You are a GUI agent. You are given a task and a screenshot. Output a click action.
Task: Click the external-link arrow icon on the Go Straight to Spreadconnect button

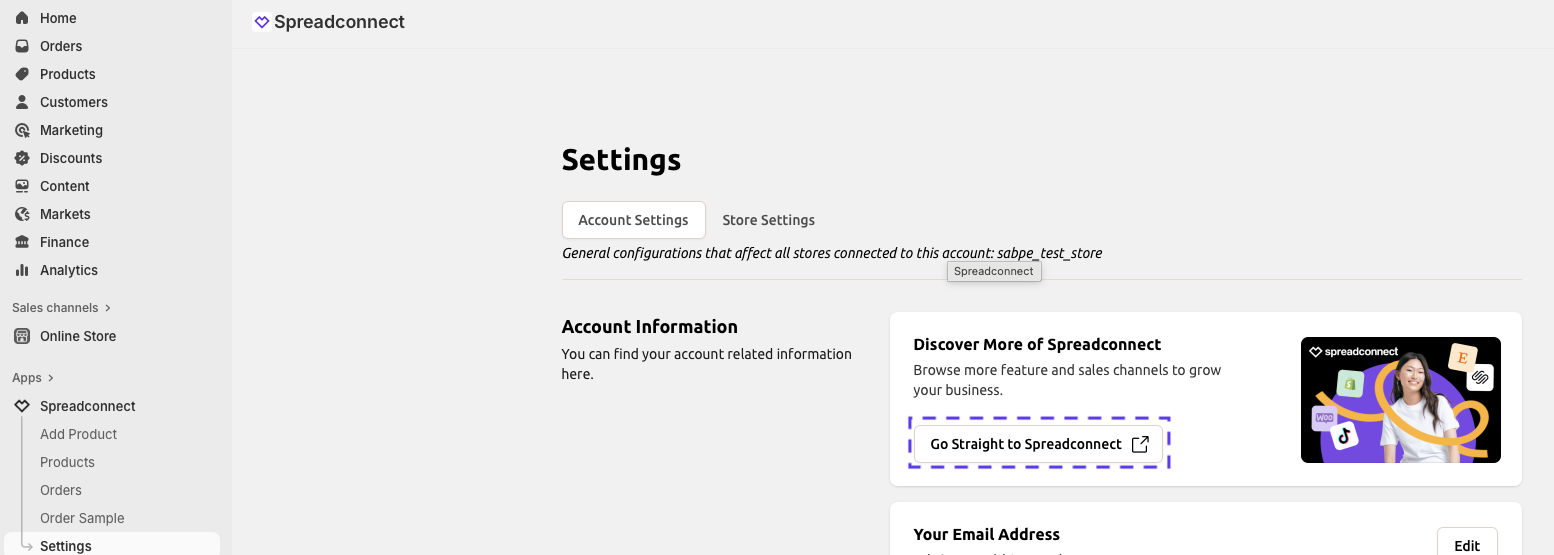(1140, 444)
